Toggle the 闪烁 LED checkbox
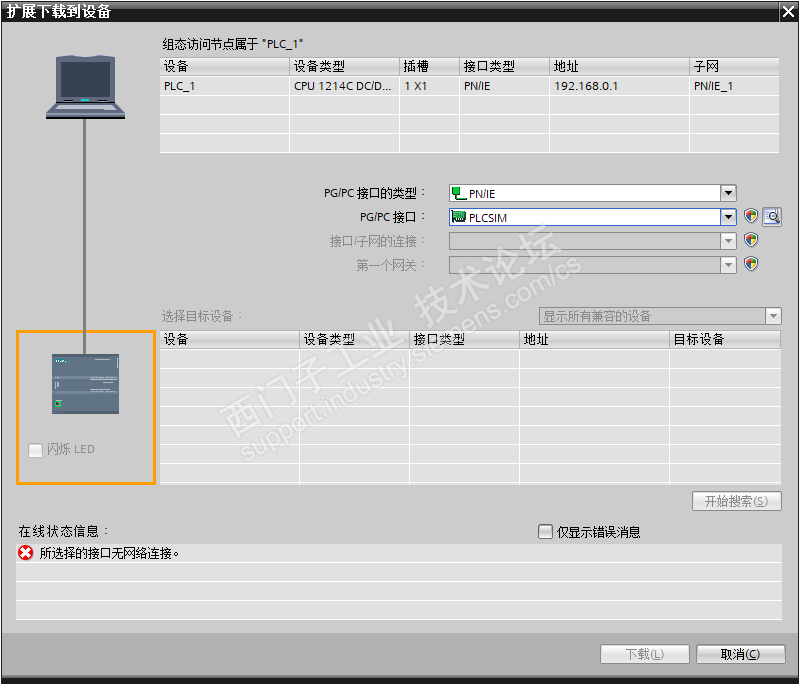Screen dimensions: 800x685 tap(35, 450)
